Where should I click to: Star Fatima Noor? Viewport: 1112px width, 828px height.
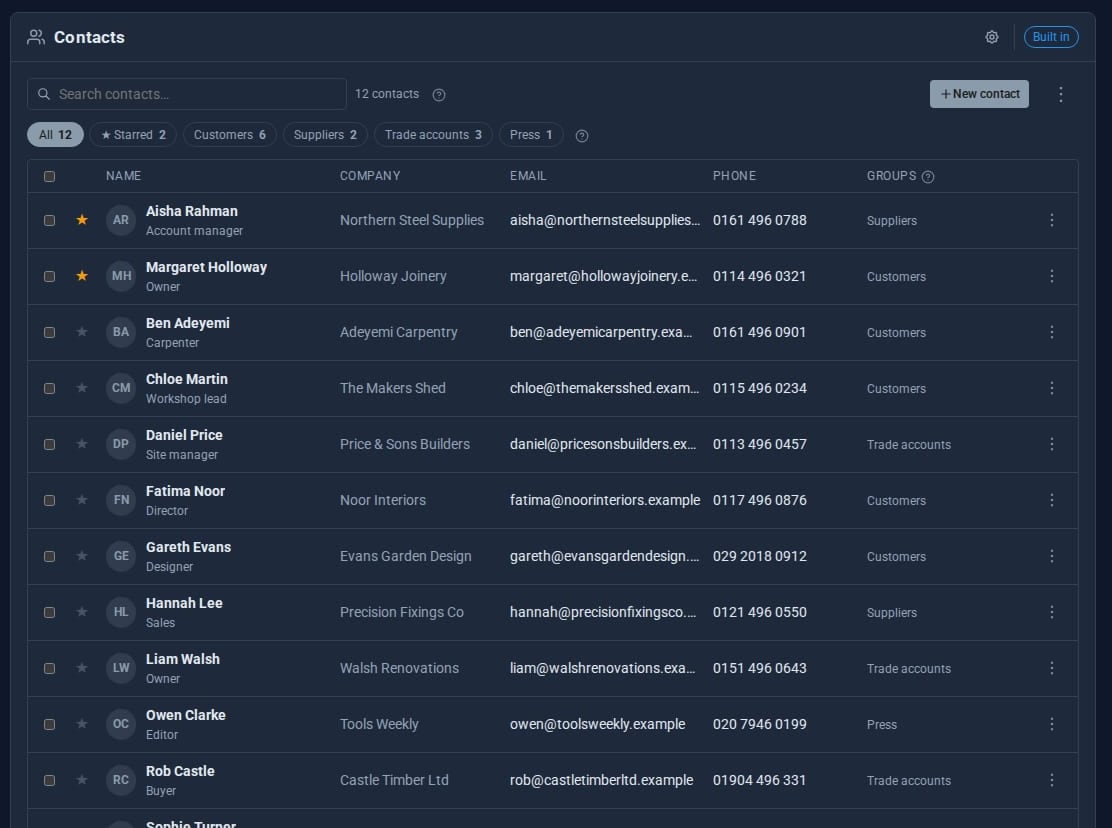[x=82, y=500]
